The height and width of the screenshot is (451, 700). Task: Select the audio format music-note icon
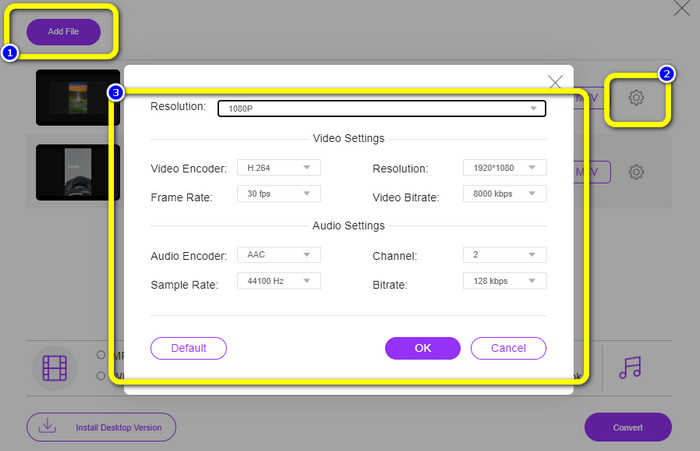point(630,367)
